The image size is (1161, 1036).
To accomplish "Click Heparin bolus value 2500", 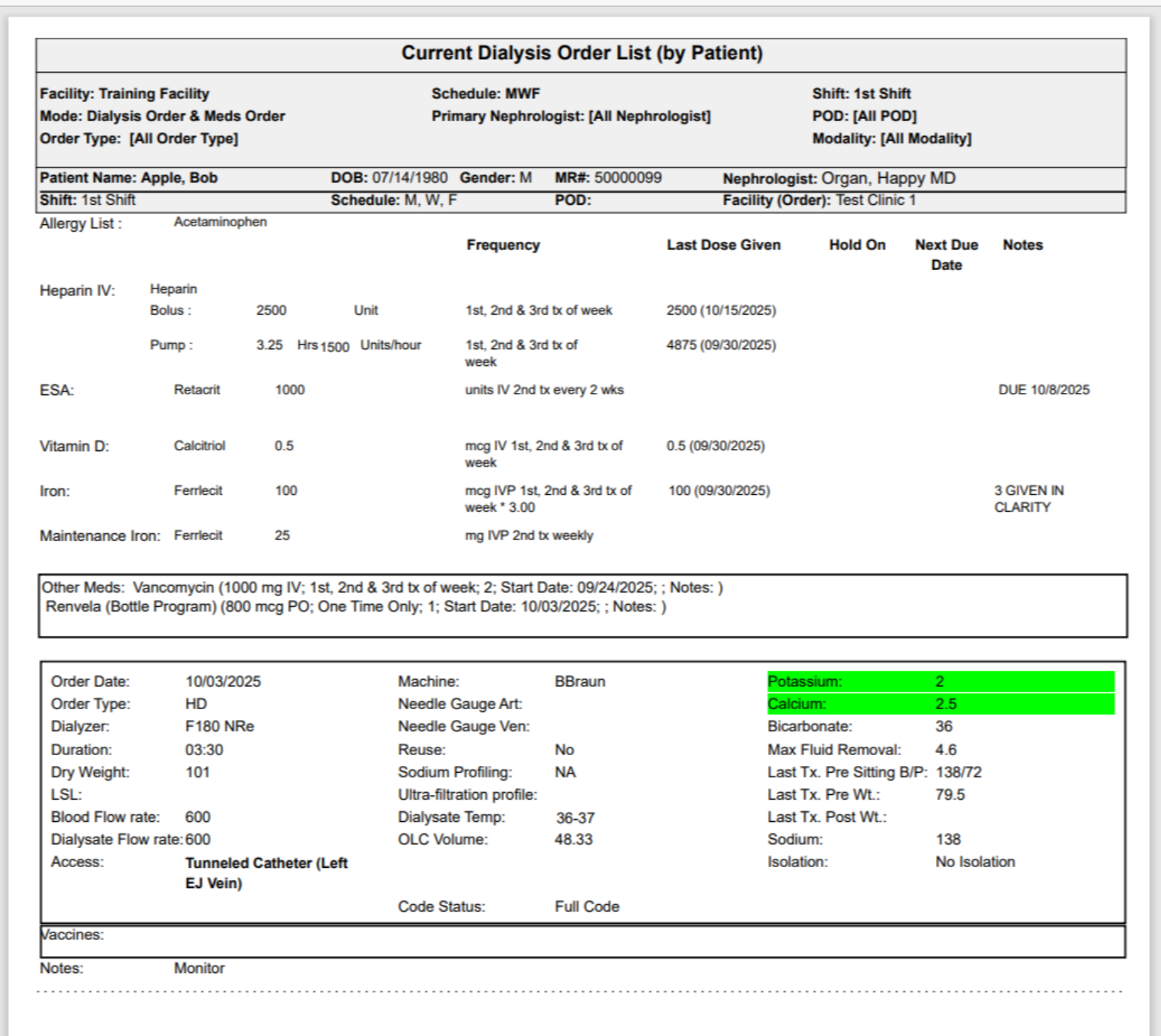I will (x=271, y=310).
